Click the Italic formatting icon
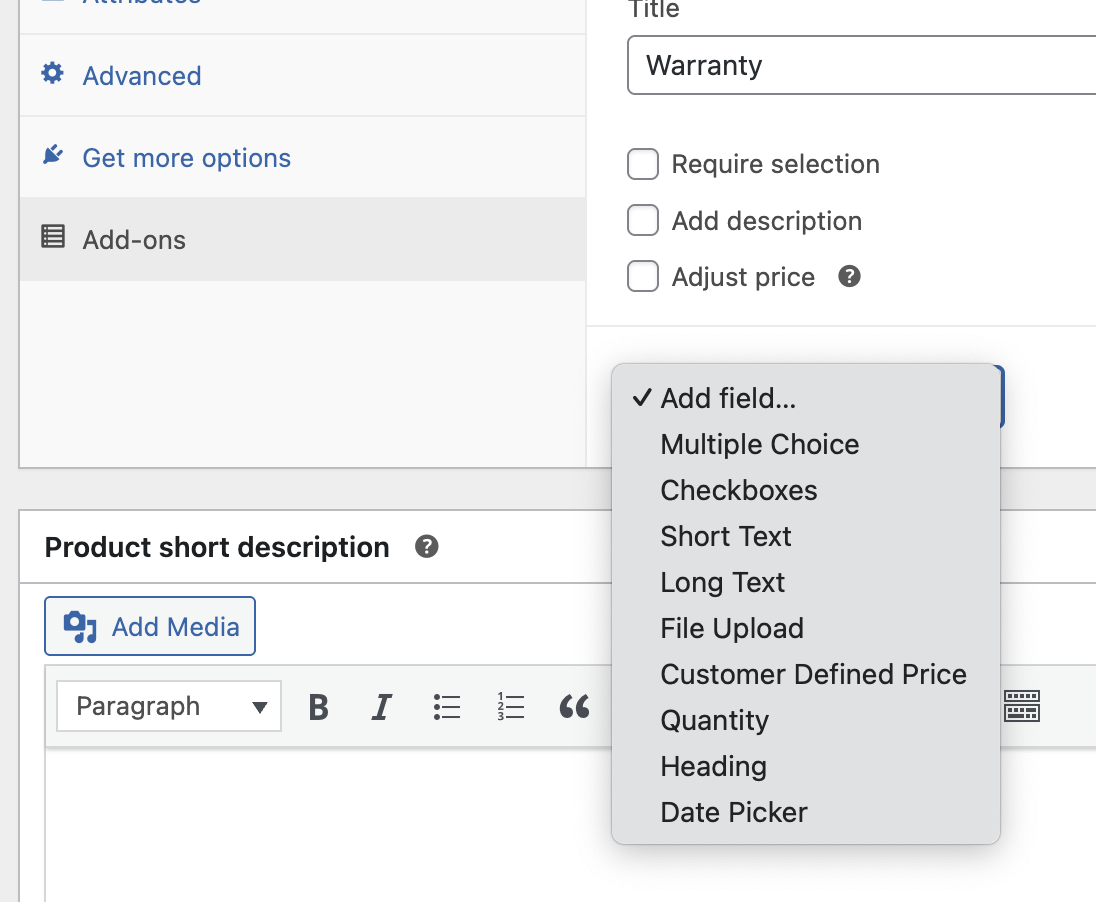 point(381,707)
